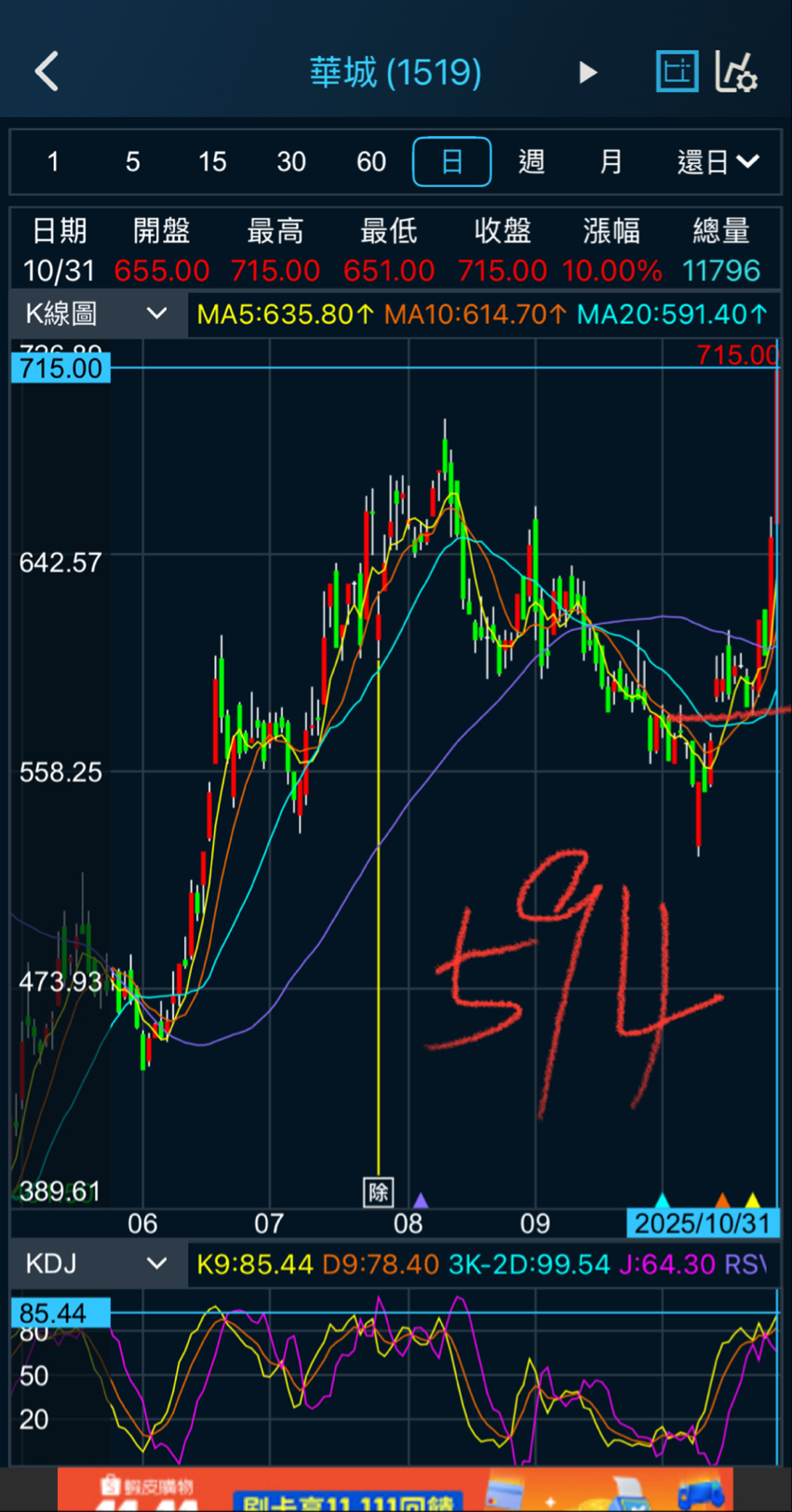Select the 15 minute tab
Viewport: 792px width, 1512px height.
[x=212, y=162]
